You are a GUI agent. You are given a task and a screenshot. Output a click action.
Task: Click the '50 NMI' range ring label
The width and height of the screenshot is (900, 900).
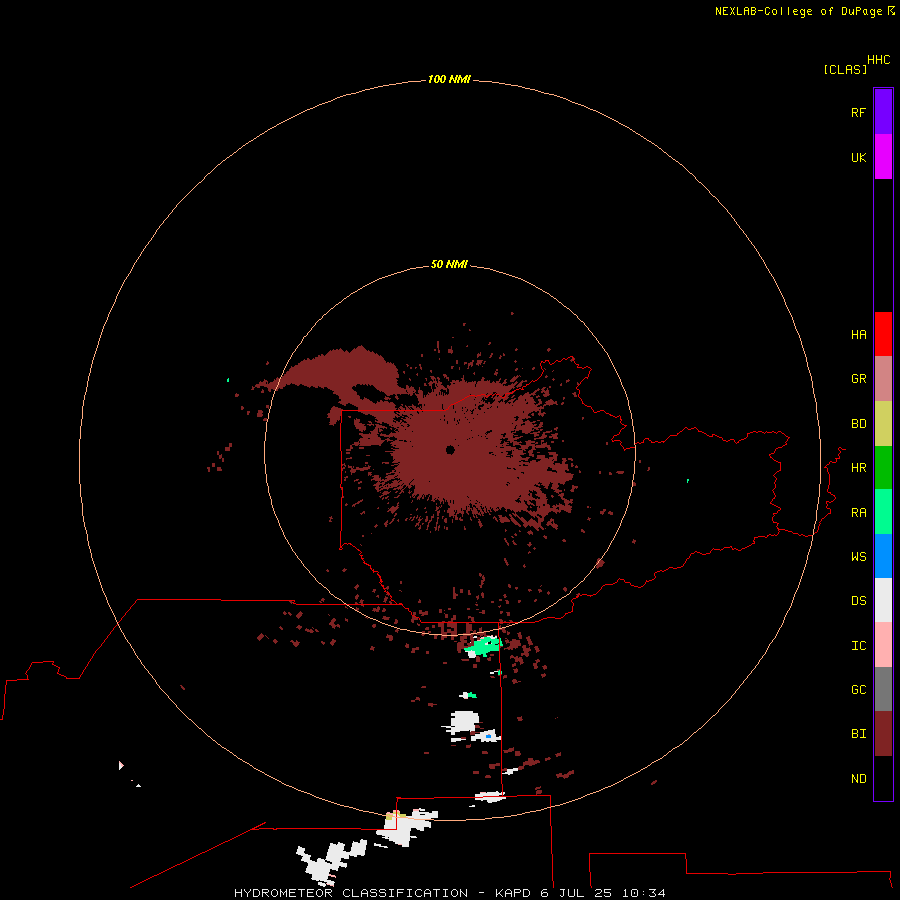449,264
